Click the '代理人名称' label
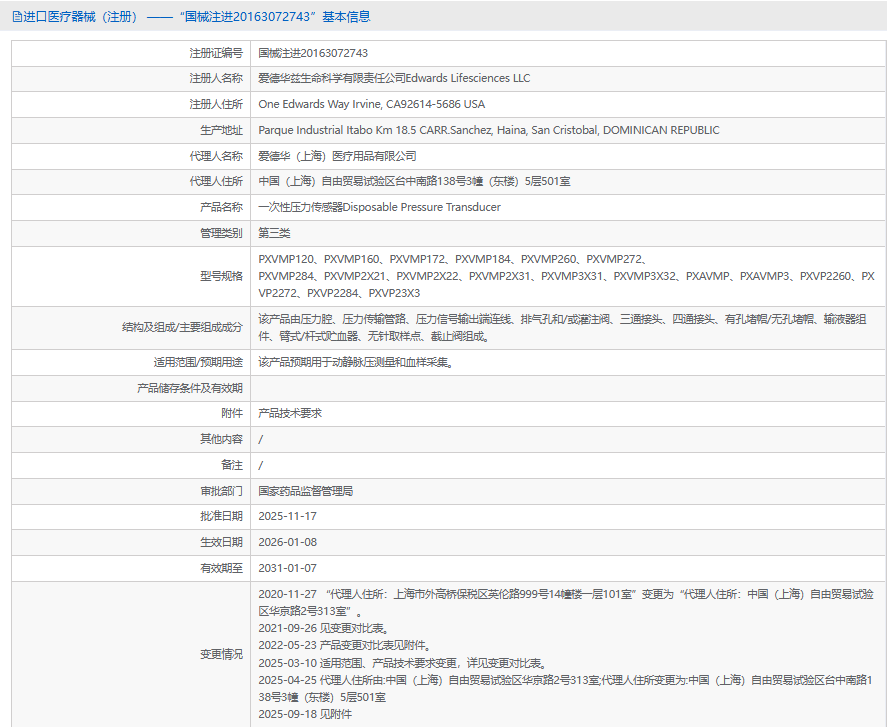 click(x=216, y=156)
